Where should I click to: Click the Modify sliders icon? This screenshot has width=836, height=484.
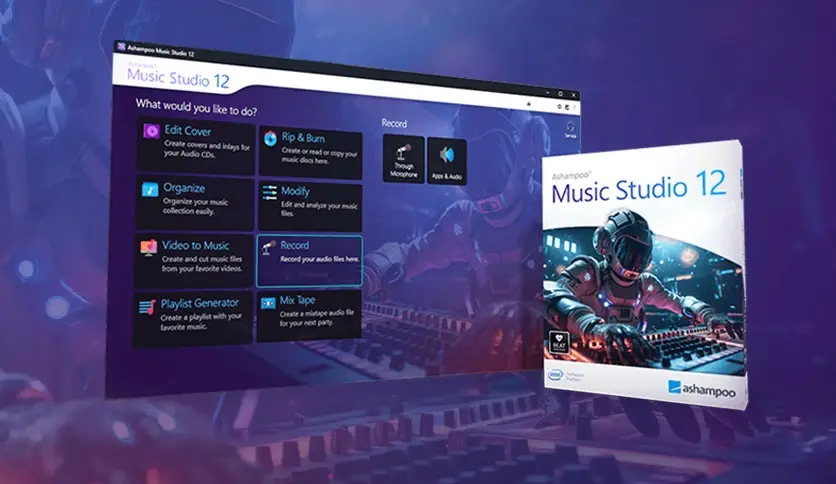(270, 192)
